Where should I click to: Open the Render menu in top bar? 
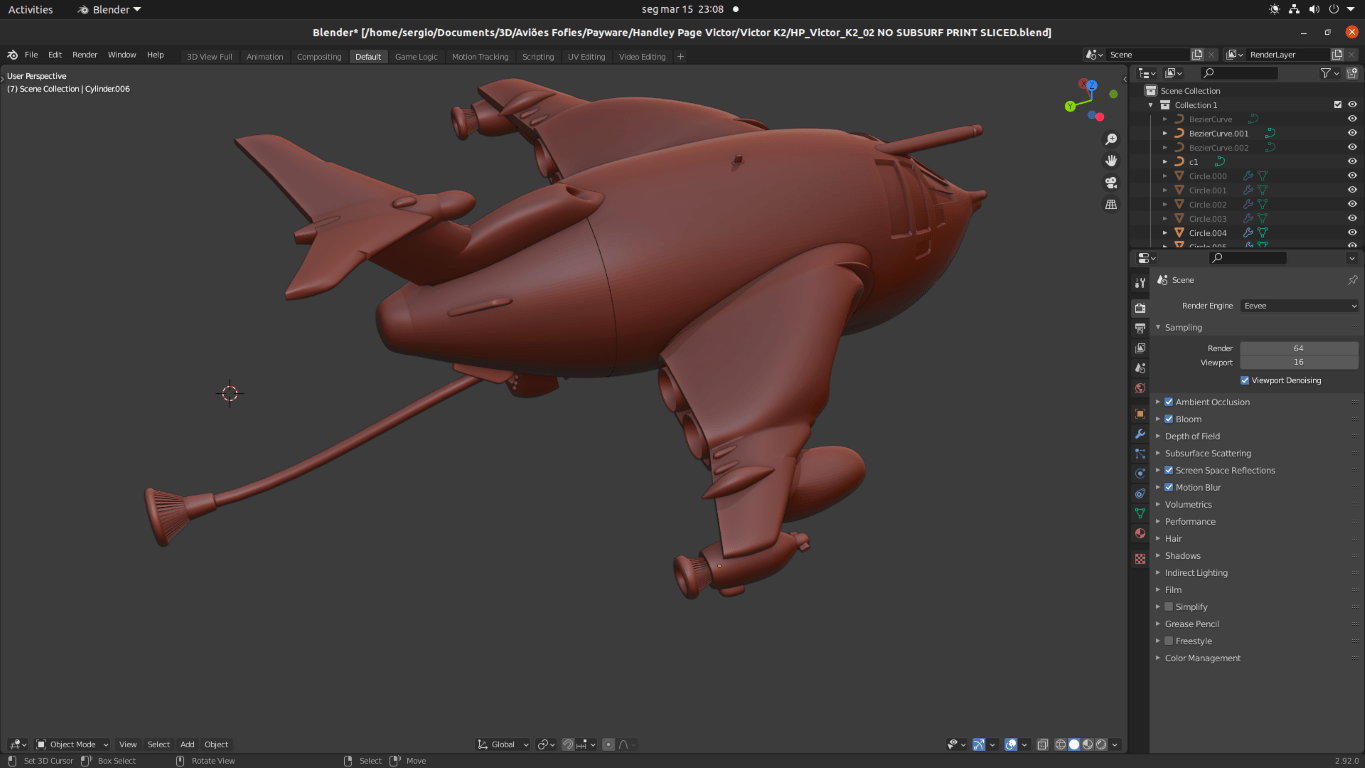pos(85,55)
